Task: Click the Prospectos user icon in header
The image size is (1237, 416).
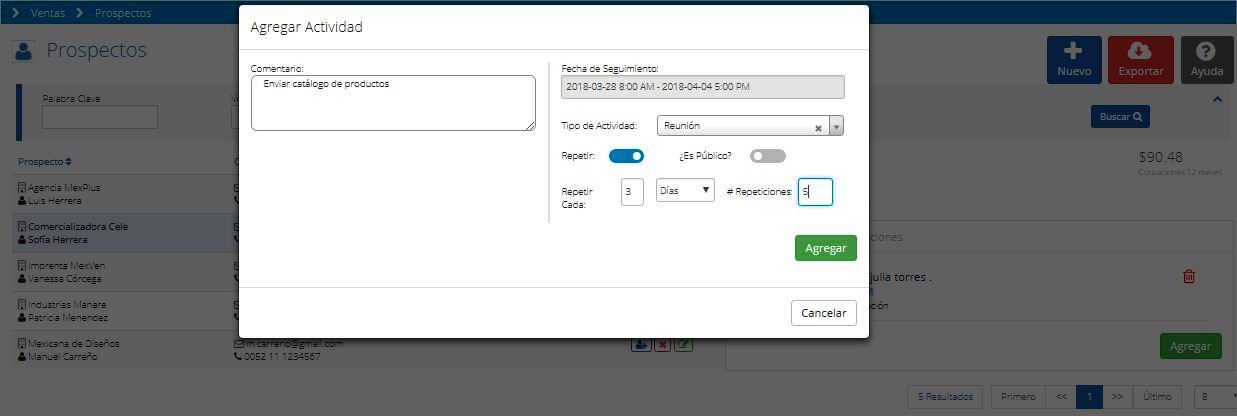Action: click(x=24, y=51)
